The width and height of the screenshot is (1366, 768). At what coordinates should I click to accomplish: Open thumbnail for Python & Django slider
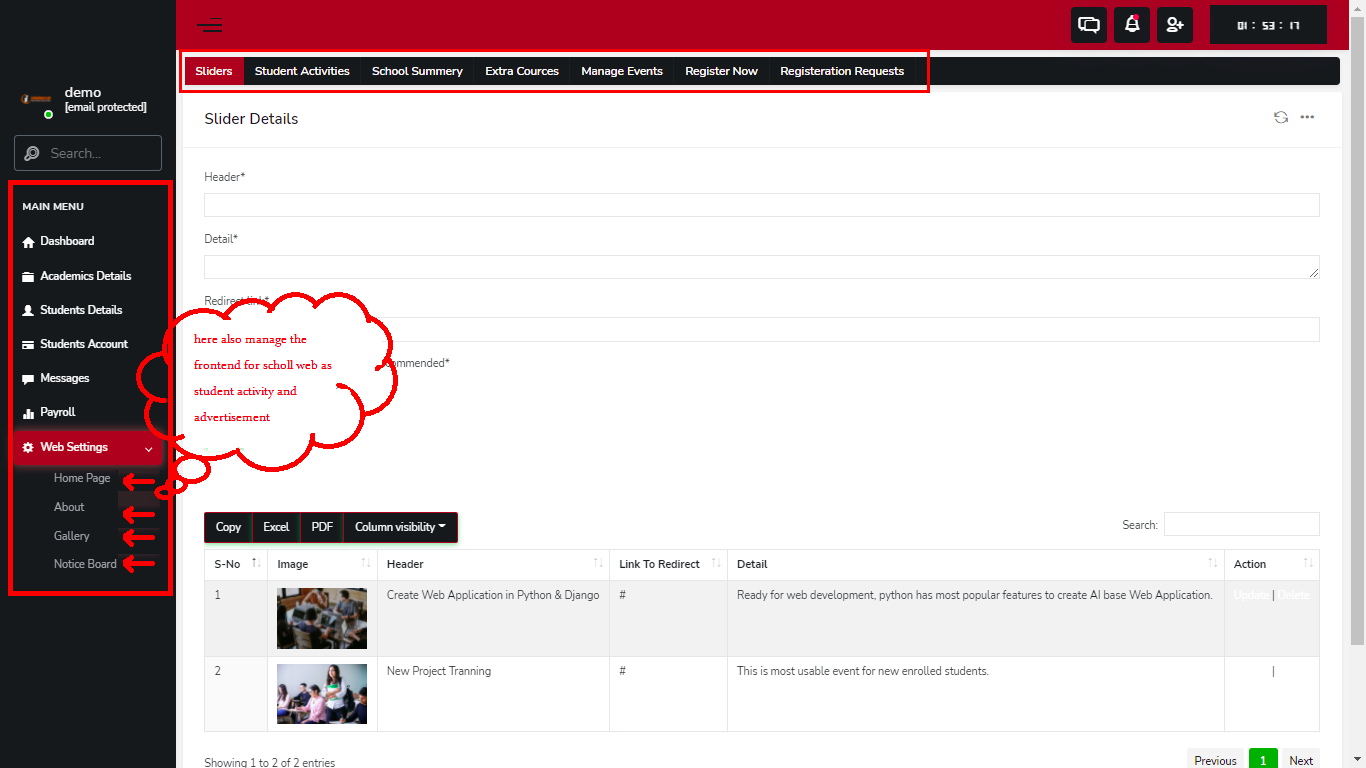click(322, 618)
